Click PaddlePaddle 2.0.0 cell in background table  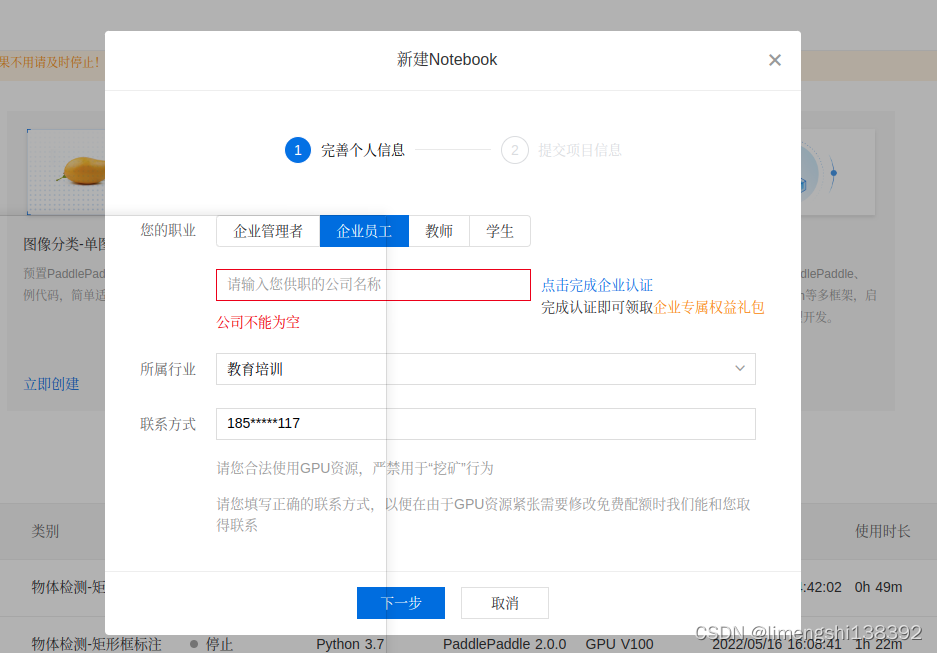pyautogui.click(x=504, y=645)
